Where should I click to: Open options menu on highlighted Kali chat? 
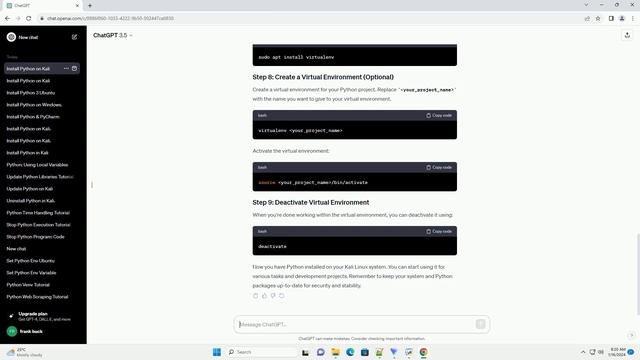(66, 69)
